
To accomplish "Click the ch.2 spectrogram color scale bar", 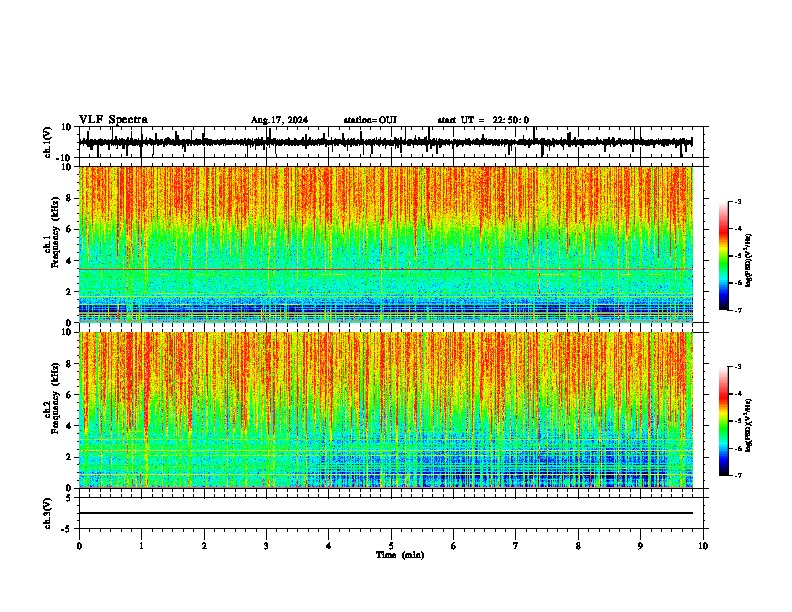I will tap(724, 421).
